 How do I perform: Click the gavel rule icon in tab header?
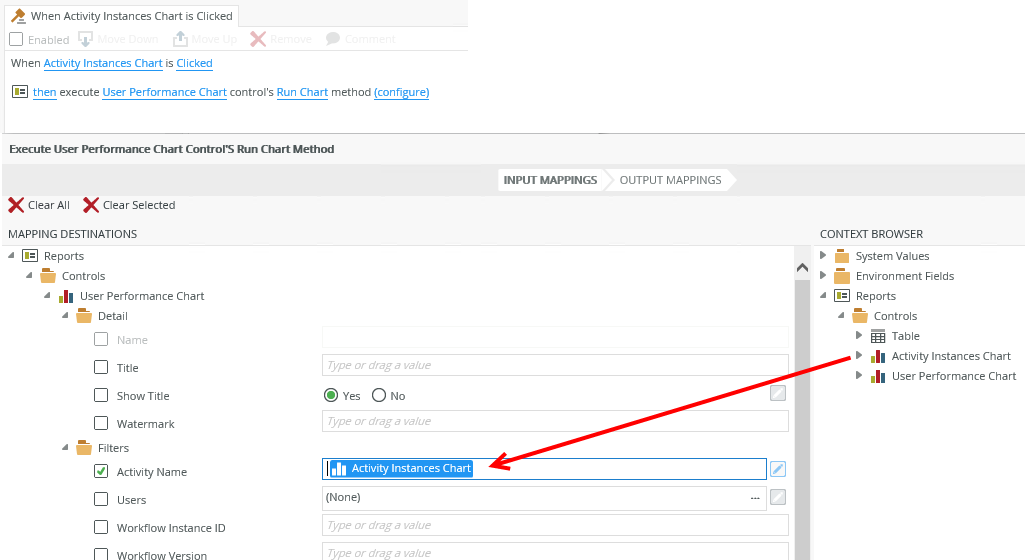tap(18, 16)
